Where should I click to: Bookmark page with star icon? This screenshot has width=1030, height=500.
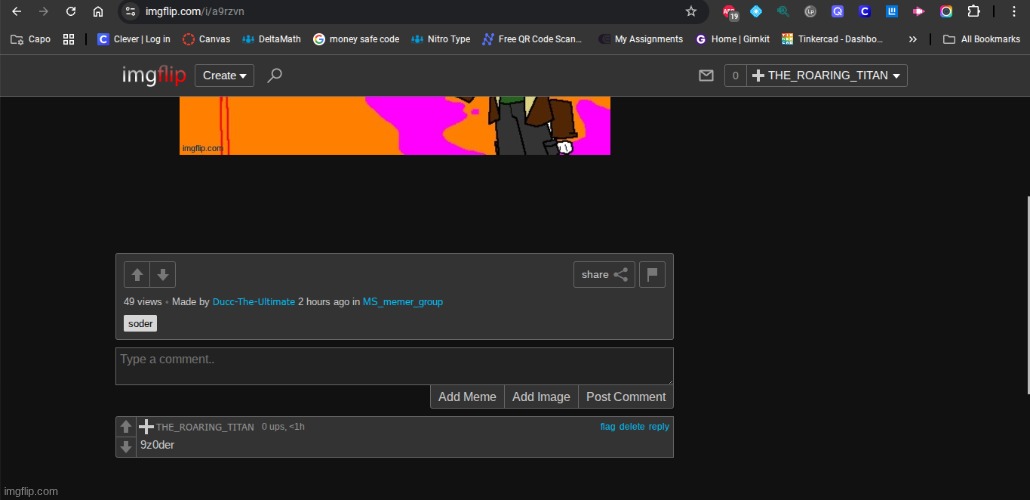coord(691,11)
